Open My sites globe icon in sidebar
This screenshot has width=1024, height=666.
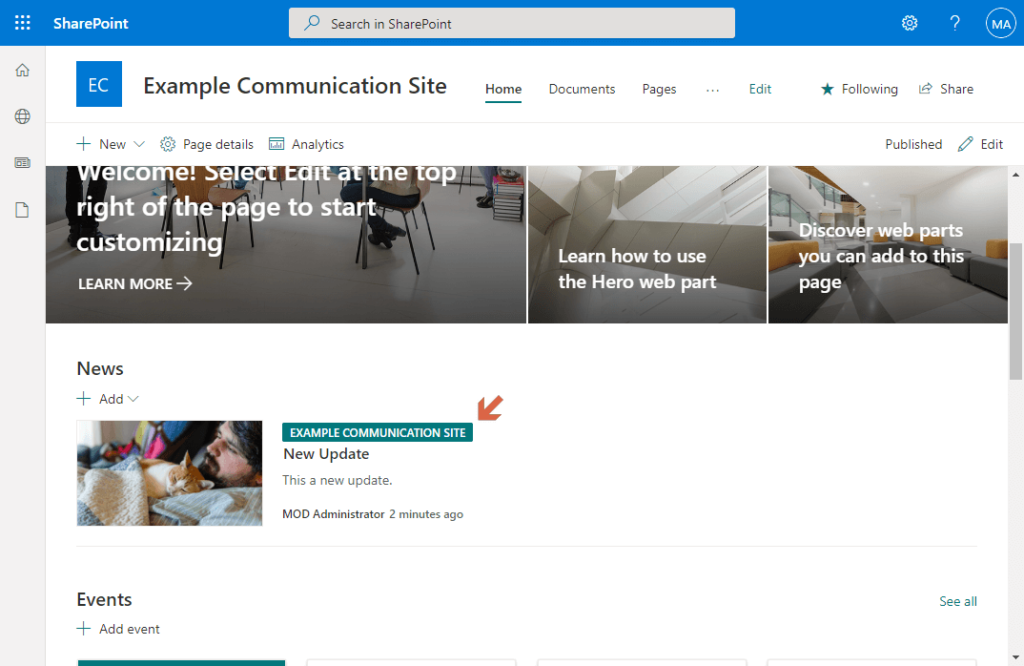coord(22,116)
